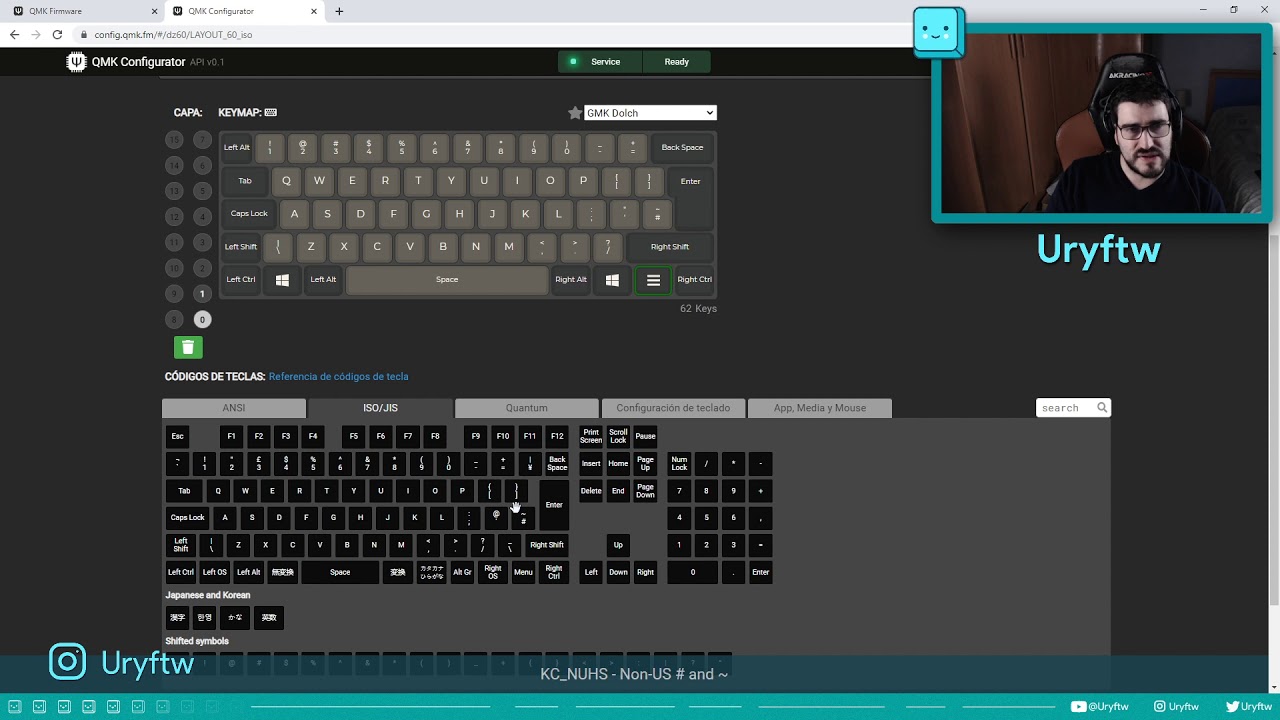Viewport: 1280px width, 720px height.
Task: Select the right Windows key in keymap
Action: [x=612, y=280]
